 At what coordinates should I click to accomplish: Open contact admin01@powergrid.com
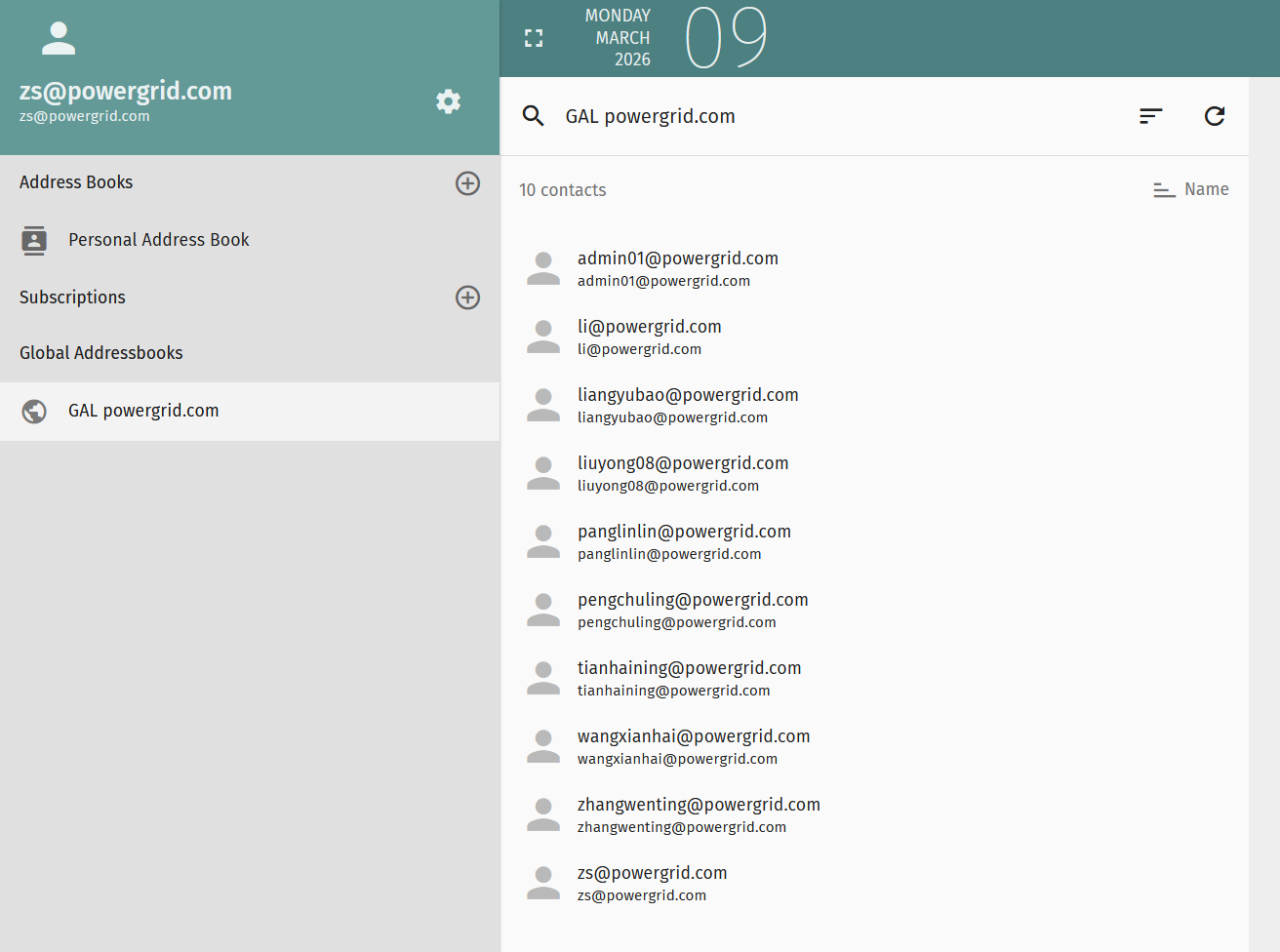677,268
